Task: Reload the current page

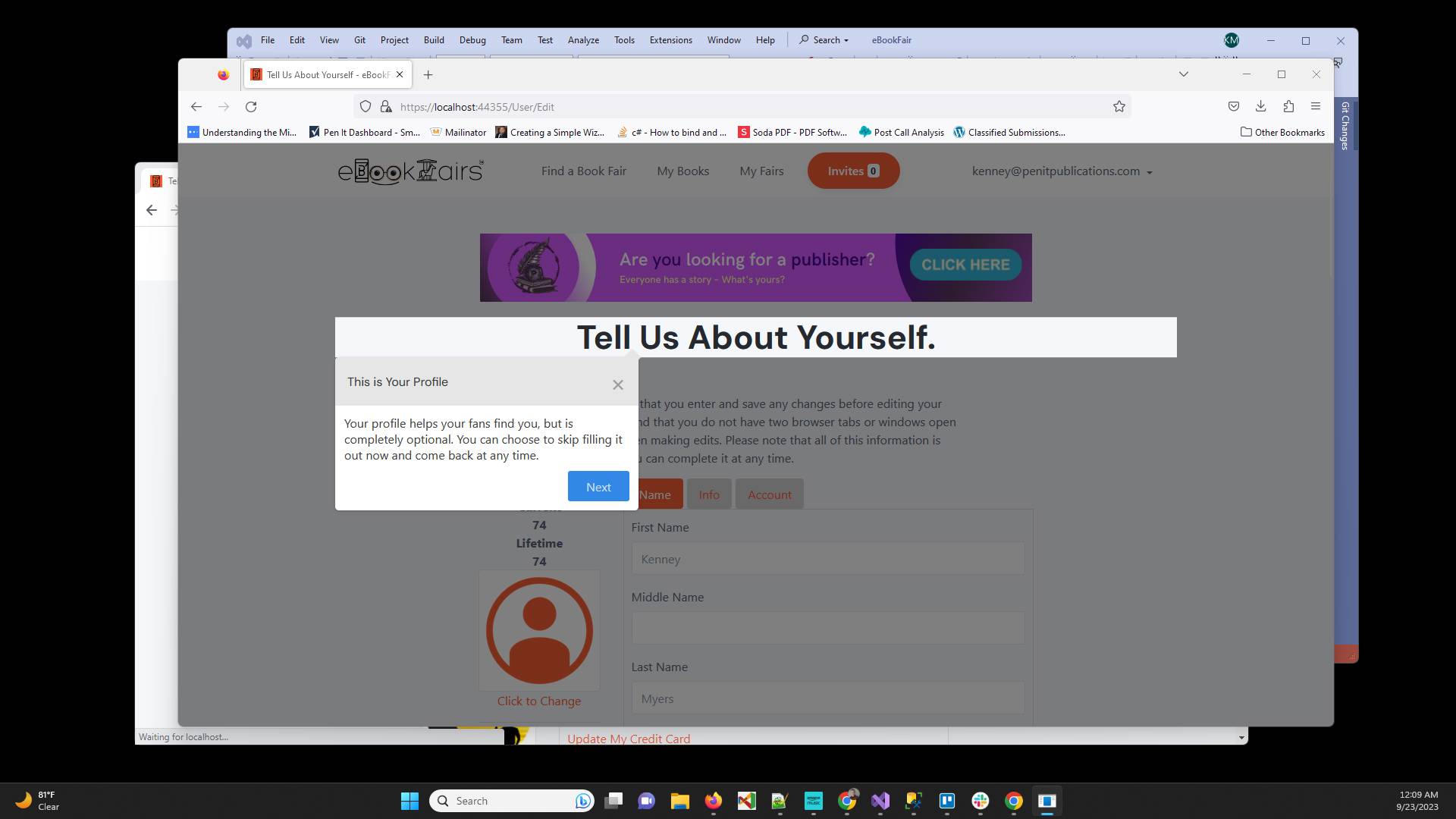Action: tap(251, 106)
